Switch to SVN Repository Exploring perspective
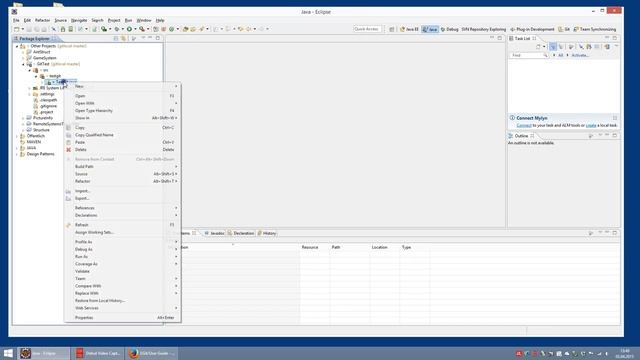Screen dimensions: 640x360 [x=484, y=29]
